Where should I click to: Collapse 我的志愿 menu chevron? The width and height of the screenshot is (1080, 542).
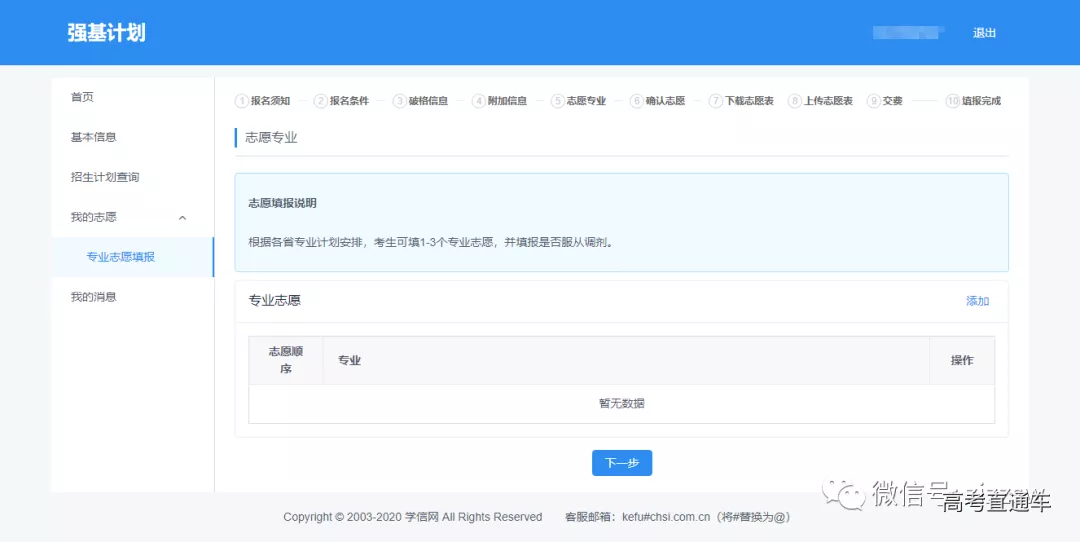(x=182, y=217)
